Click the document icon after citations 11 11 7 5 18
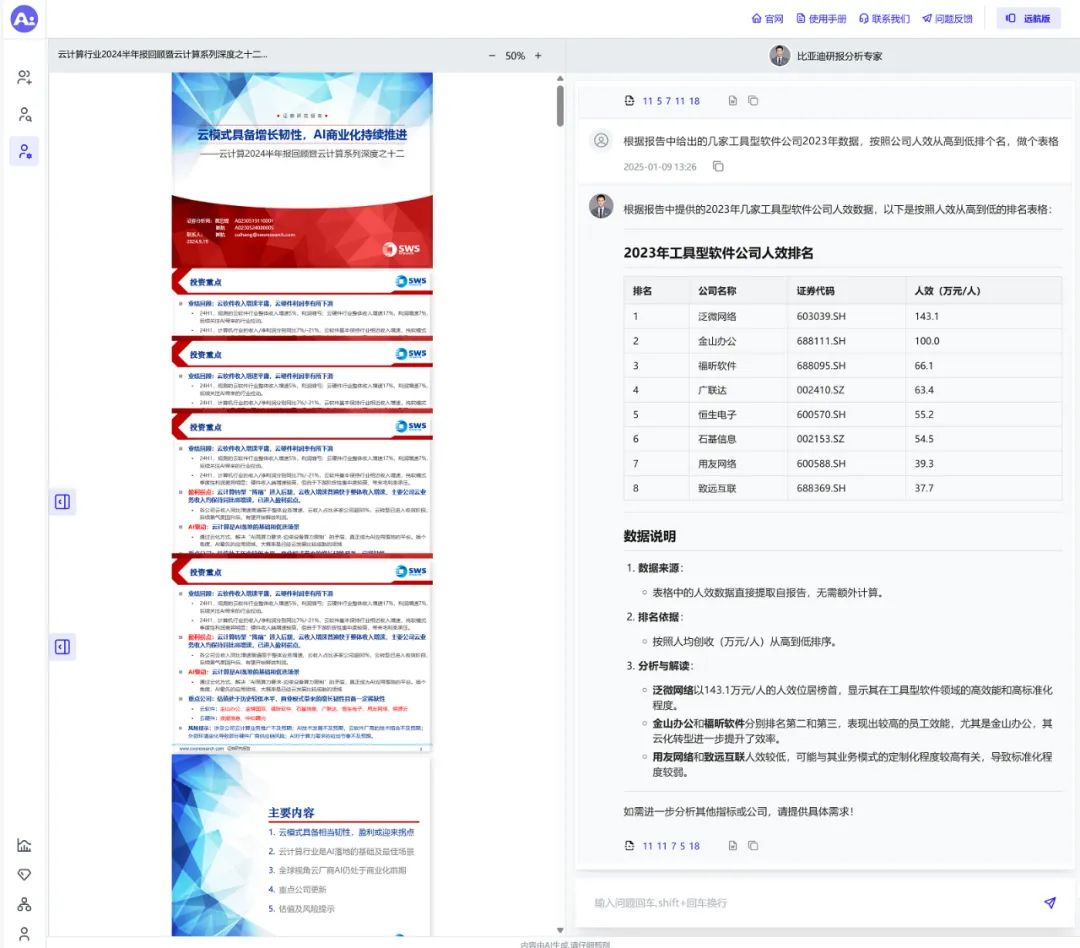Screen dimensions: 1080x948 (733, 845)
